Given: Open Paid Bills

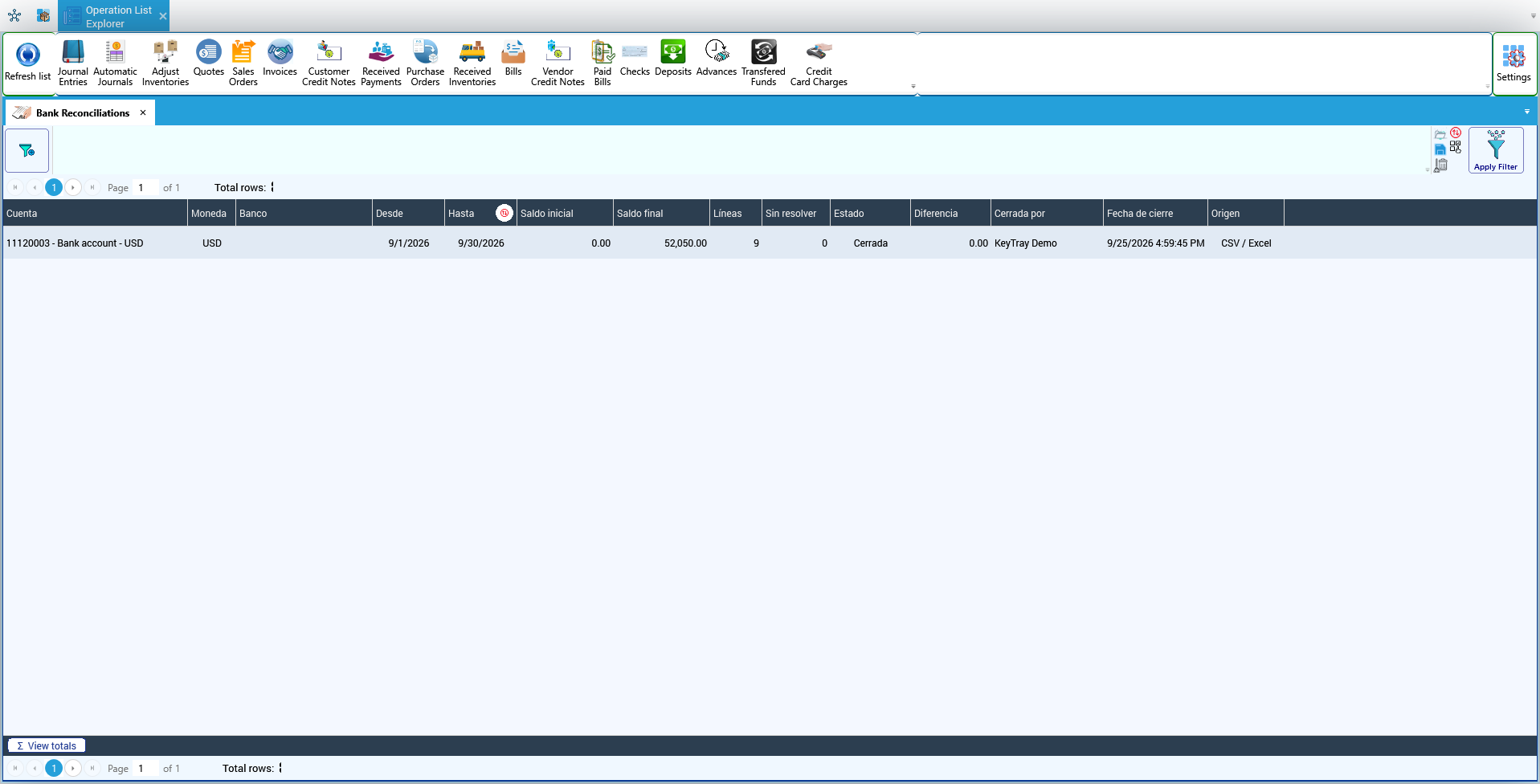Looking at the screenshot, I should point(603,63).
